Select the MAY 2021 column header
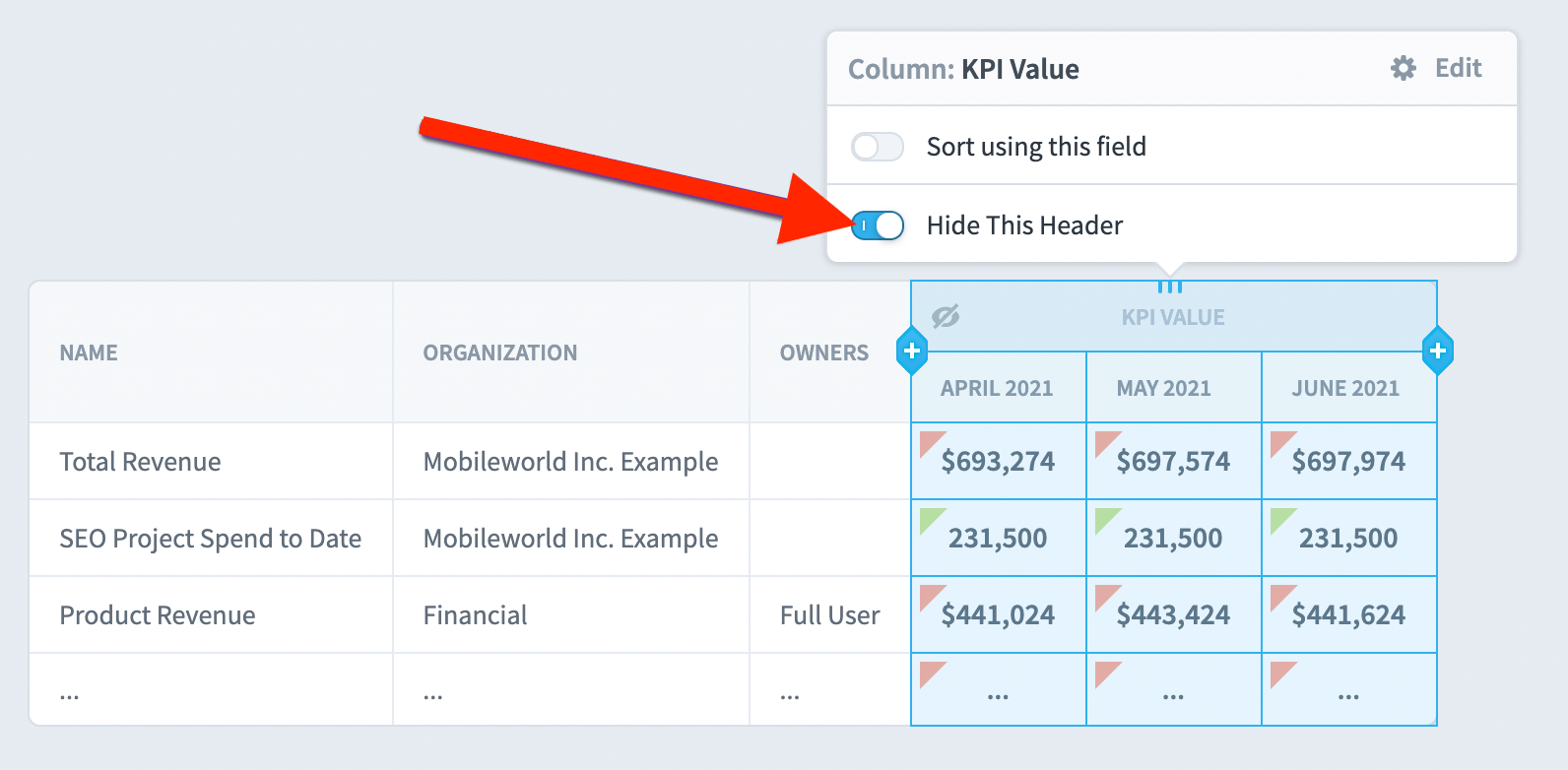Screen dimensions: 1568x770 pos(1164,388)
